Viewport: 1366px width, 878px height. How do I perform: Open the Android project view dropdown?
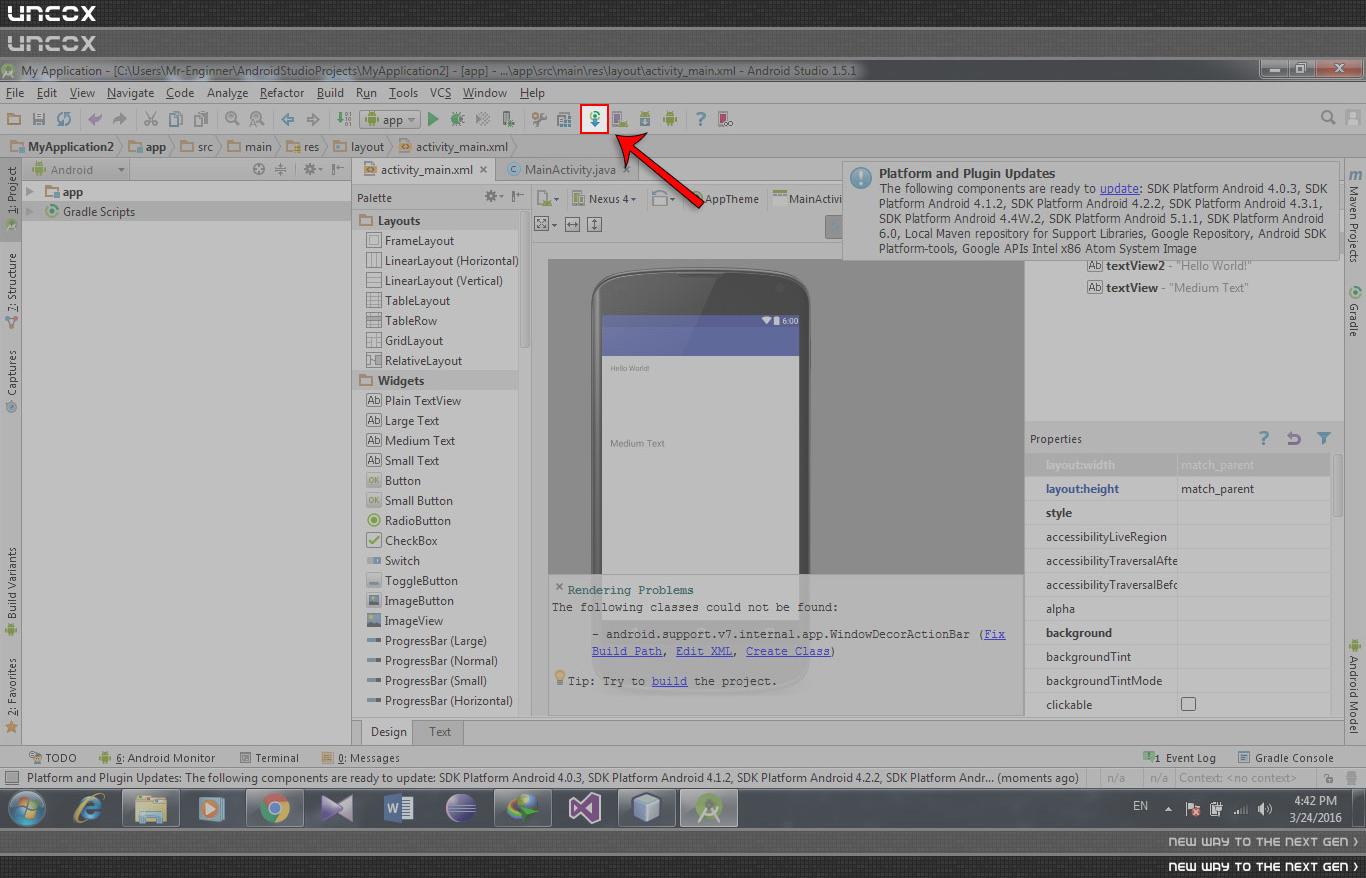pos(82,170)
